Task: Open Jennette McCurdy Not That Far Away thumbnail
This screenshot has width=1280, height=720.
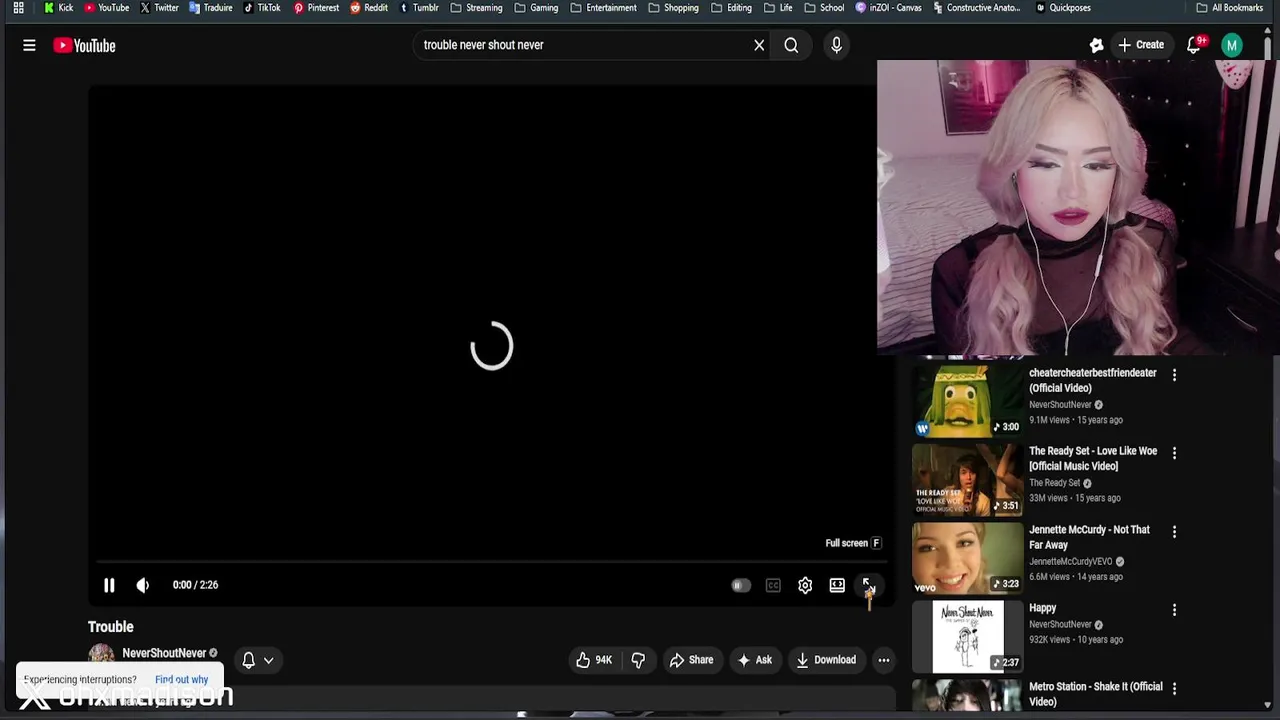Action: pyautogui.click(x=967, y=558)
